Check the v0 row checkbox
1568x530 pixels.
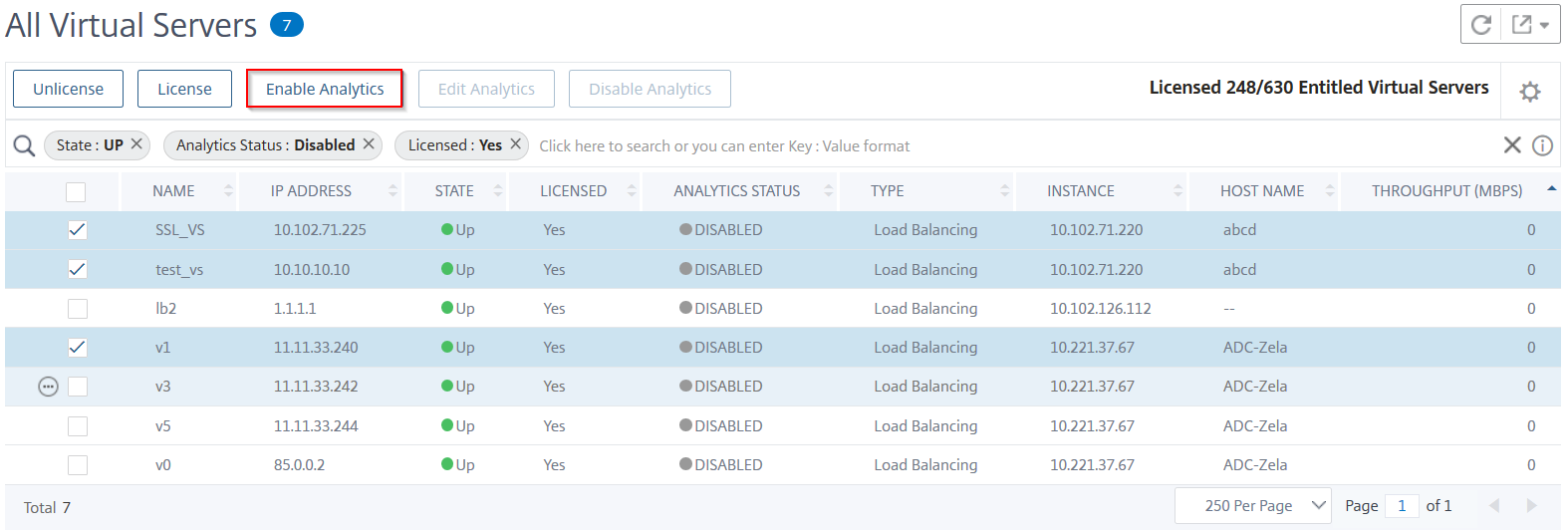(x=78, y=465)
